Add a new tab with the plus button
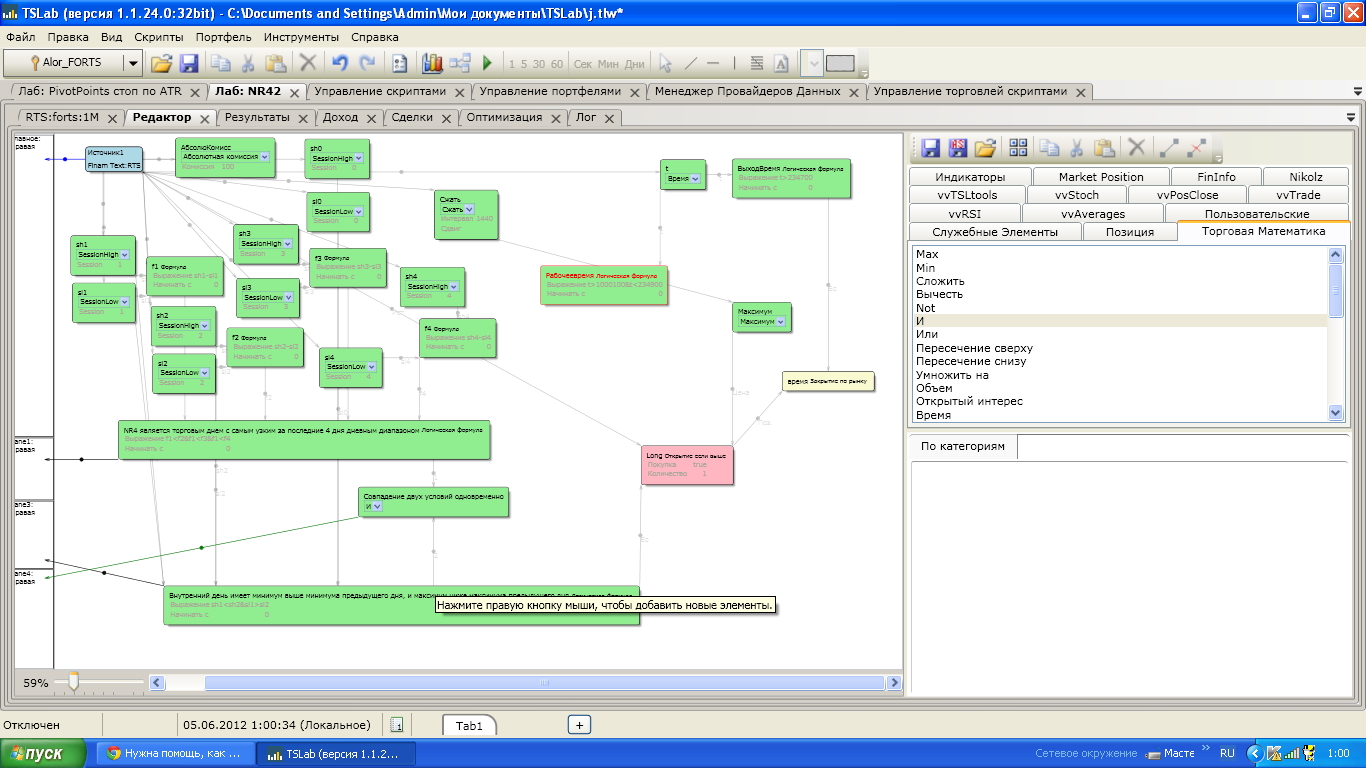Viewport: 1366px width, 768px height. tap(579, 725)
